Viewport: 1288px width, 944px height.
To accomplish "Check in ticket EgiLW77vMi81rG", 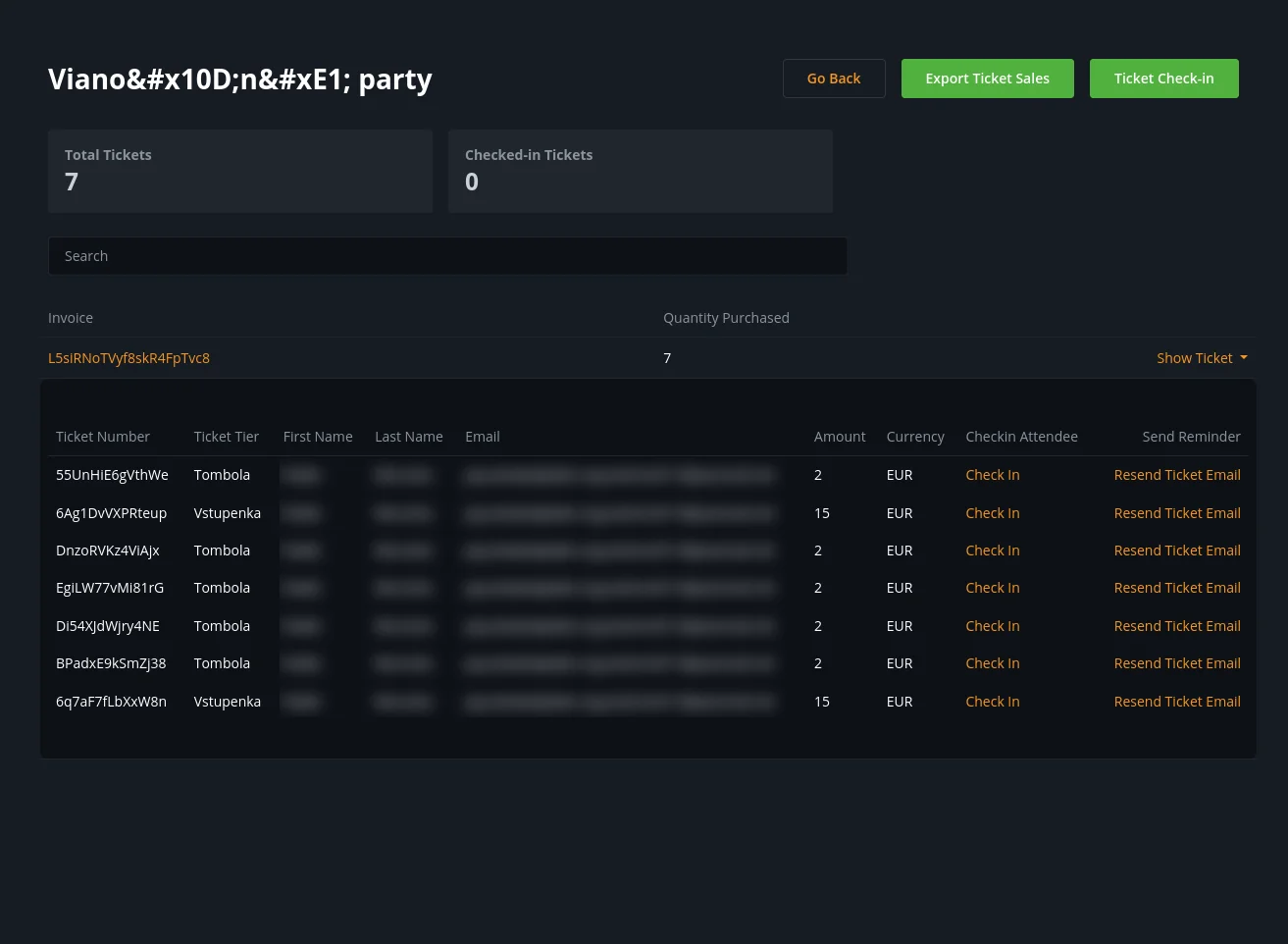I will tap(992, 588).
